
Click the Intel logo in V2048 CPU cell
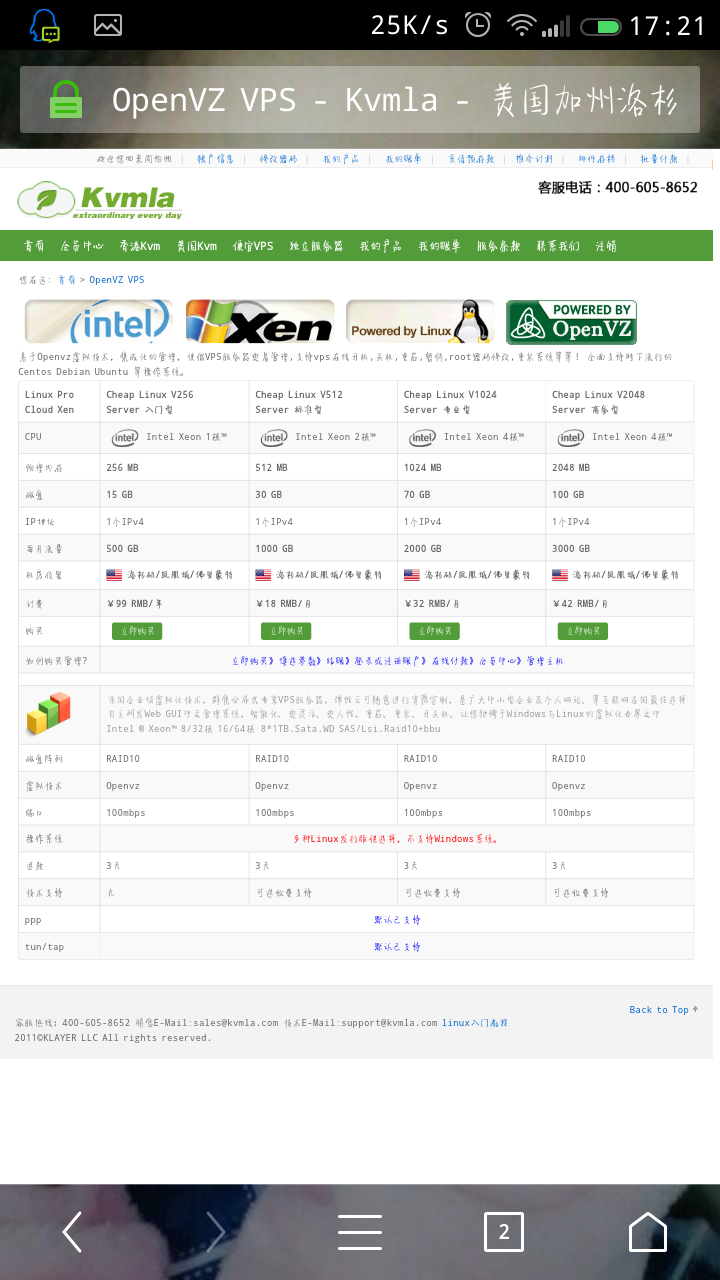pyautogui.click(x=571, y=437)
